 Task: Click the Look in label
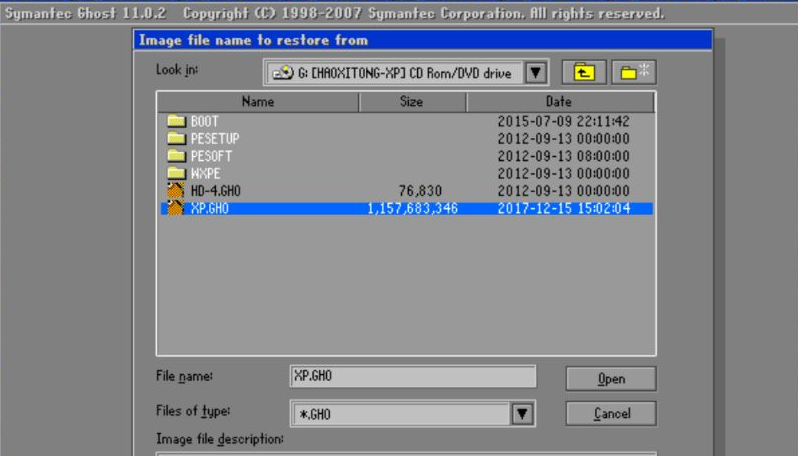pyautogui.click(x=177, y=70)
